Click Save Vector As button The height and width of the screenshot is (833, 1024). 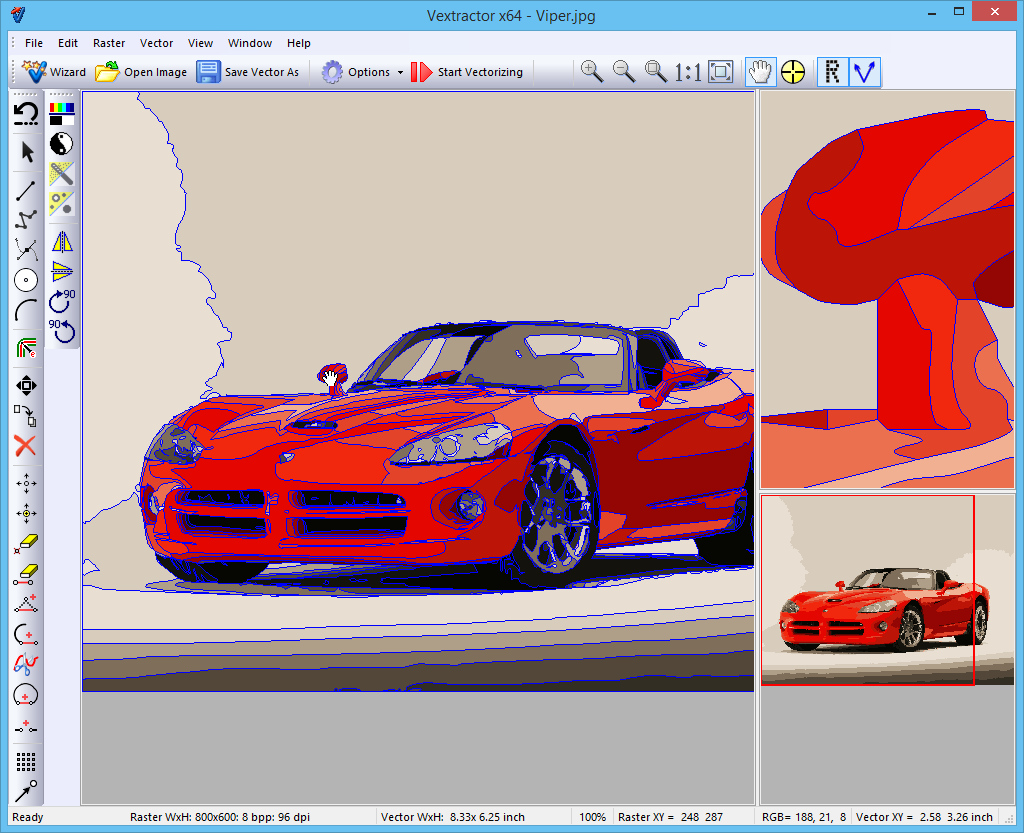[248, 72]
